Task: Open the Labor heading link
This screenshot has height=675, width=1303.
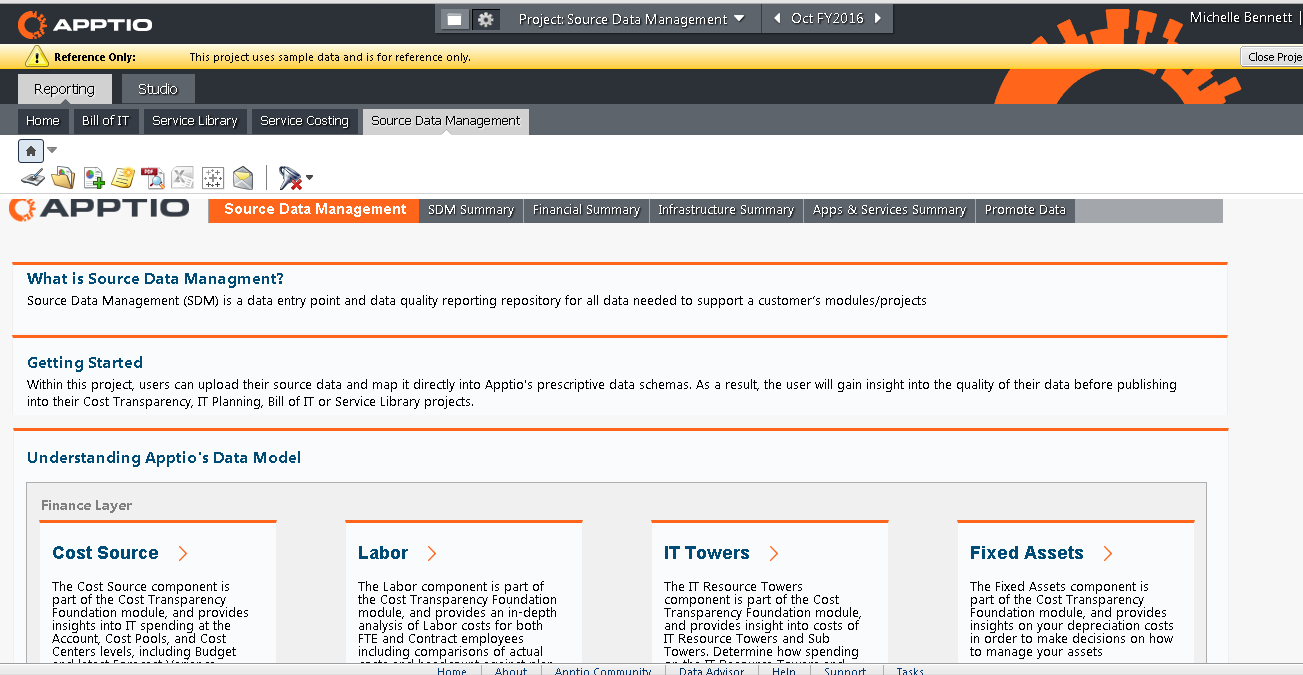Action: click(x=383, y=553)
